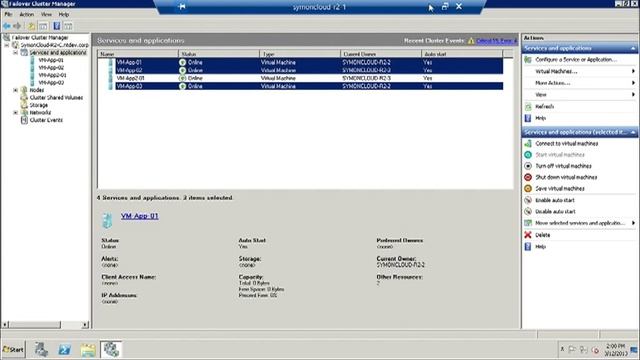Select the VM-App-03 row in the list

click(x=305, y=86)
